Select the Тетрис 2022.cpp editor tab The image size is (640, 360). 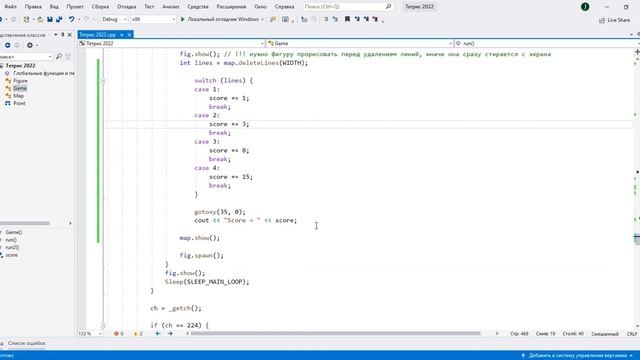point(98,35)
